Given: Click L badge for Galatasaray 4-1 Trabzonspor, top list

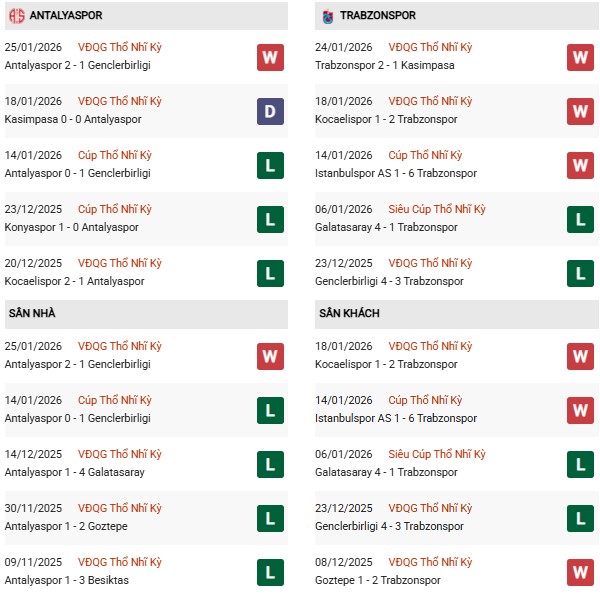Looking at the screenshot, I should (x=580, y=219).
